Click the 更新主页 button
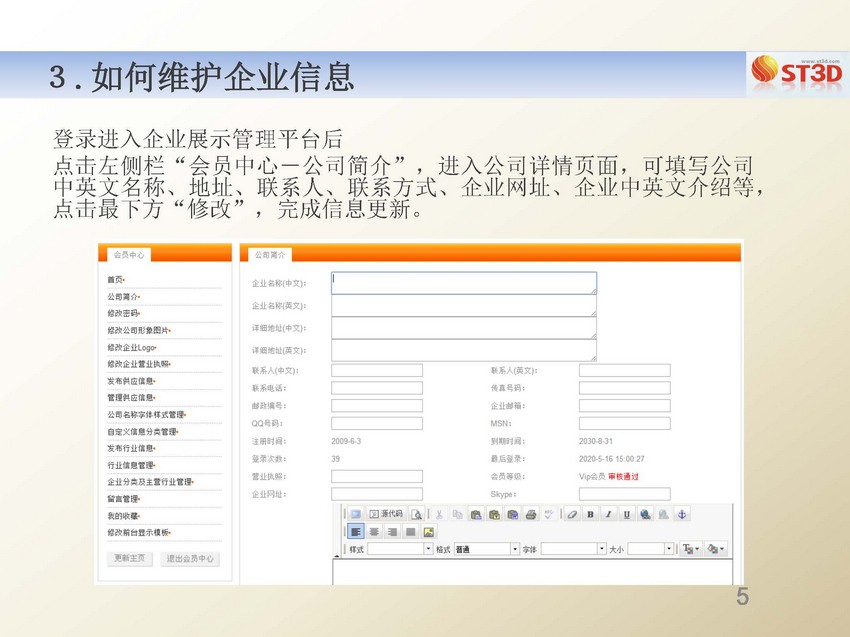The image size is (850, 637). pyautogui.click(x=129, y=559)
